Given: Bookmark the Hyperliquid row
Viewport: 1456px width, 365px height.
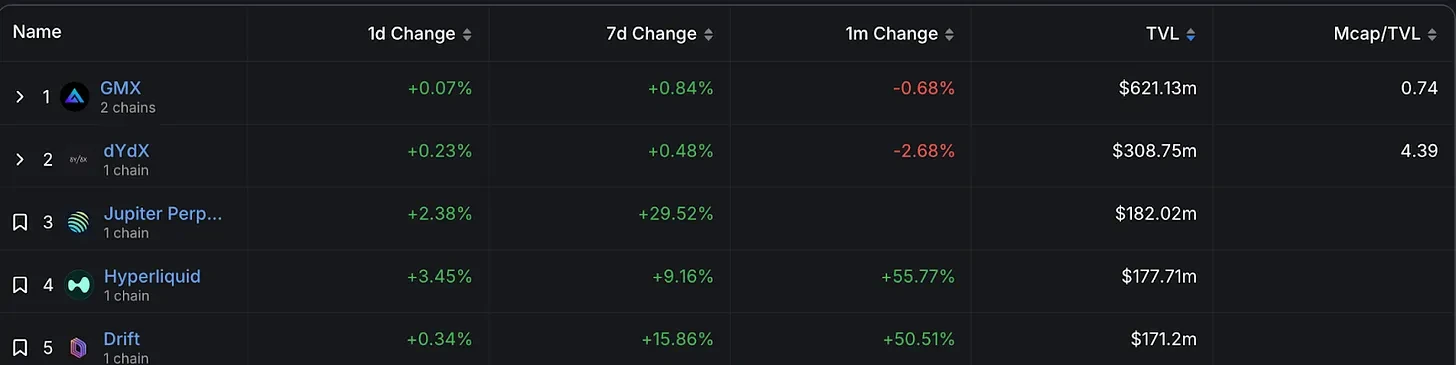Looking at the screenshot, I should click(19, 285).
